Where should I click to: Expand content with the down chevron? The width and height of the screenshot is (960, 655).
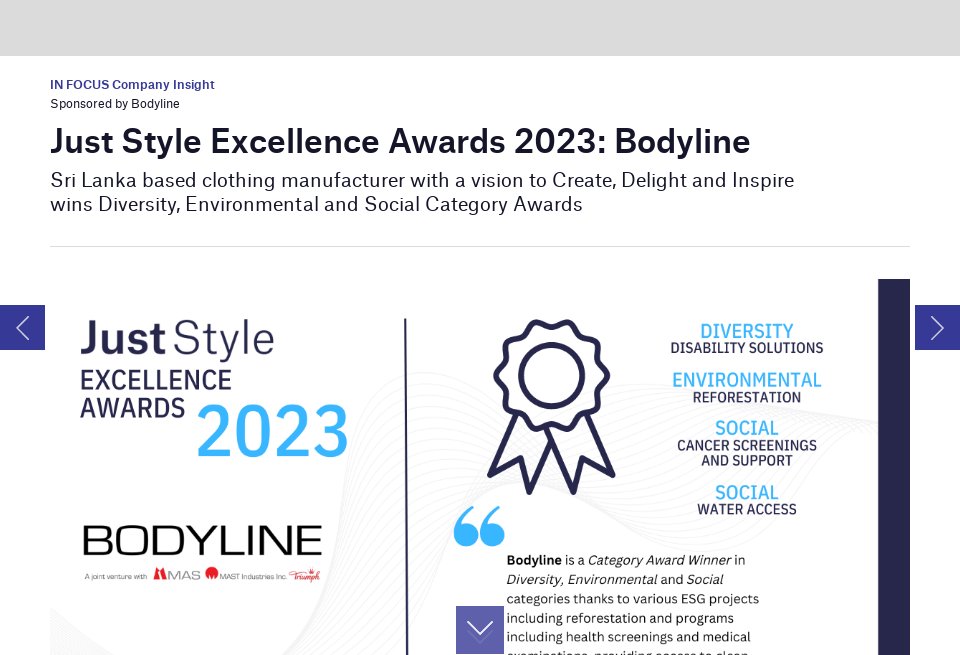(x=480, y=629)
